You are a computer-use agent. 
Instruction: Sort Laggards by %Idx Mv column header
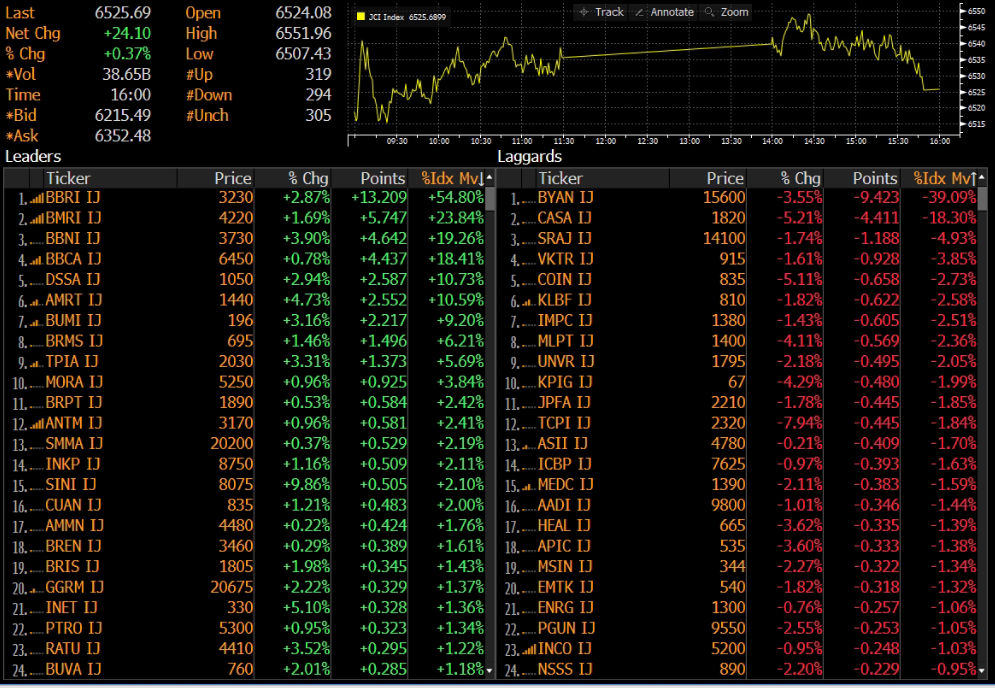[x=939, y=178]
